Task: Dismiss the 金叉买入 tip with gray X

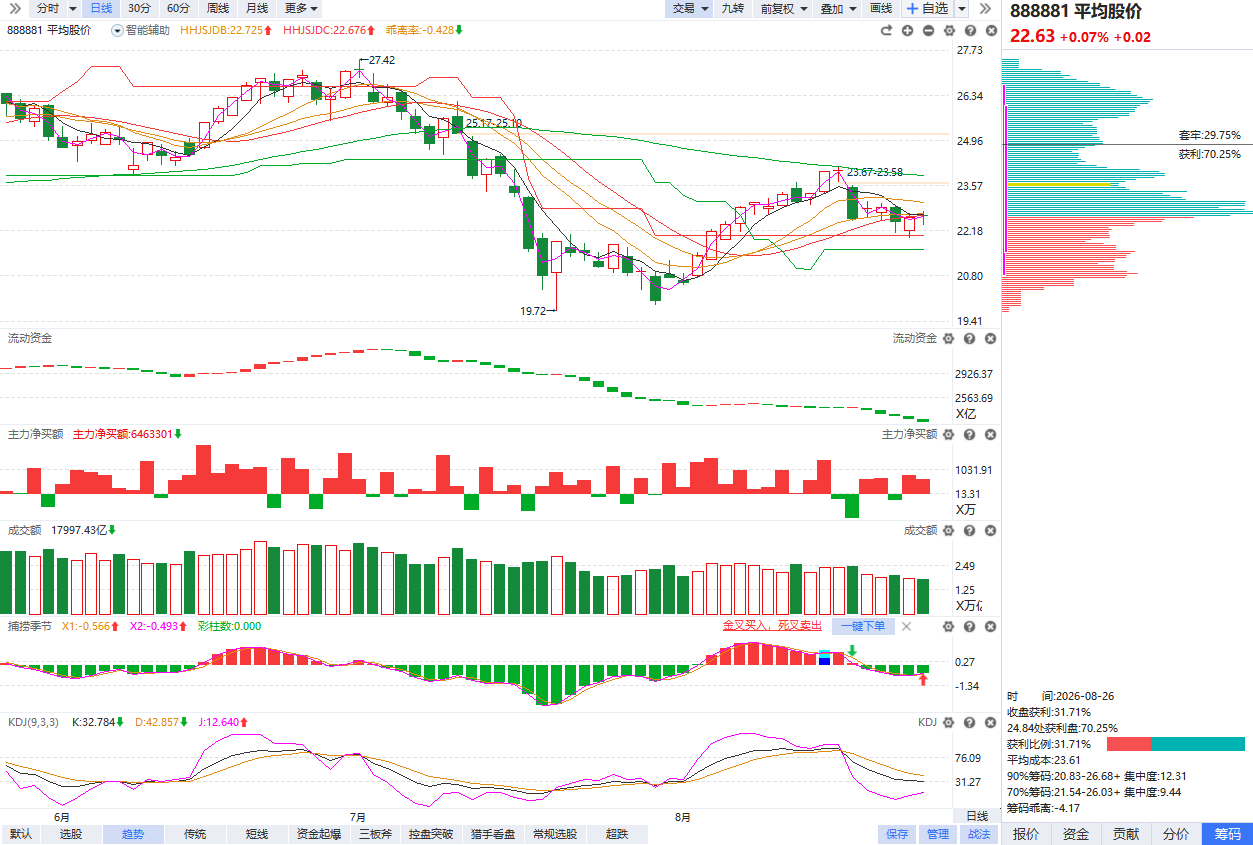Action: click(x=906, y=626)
